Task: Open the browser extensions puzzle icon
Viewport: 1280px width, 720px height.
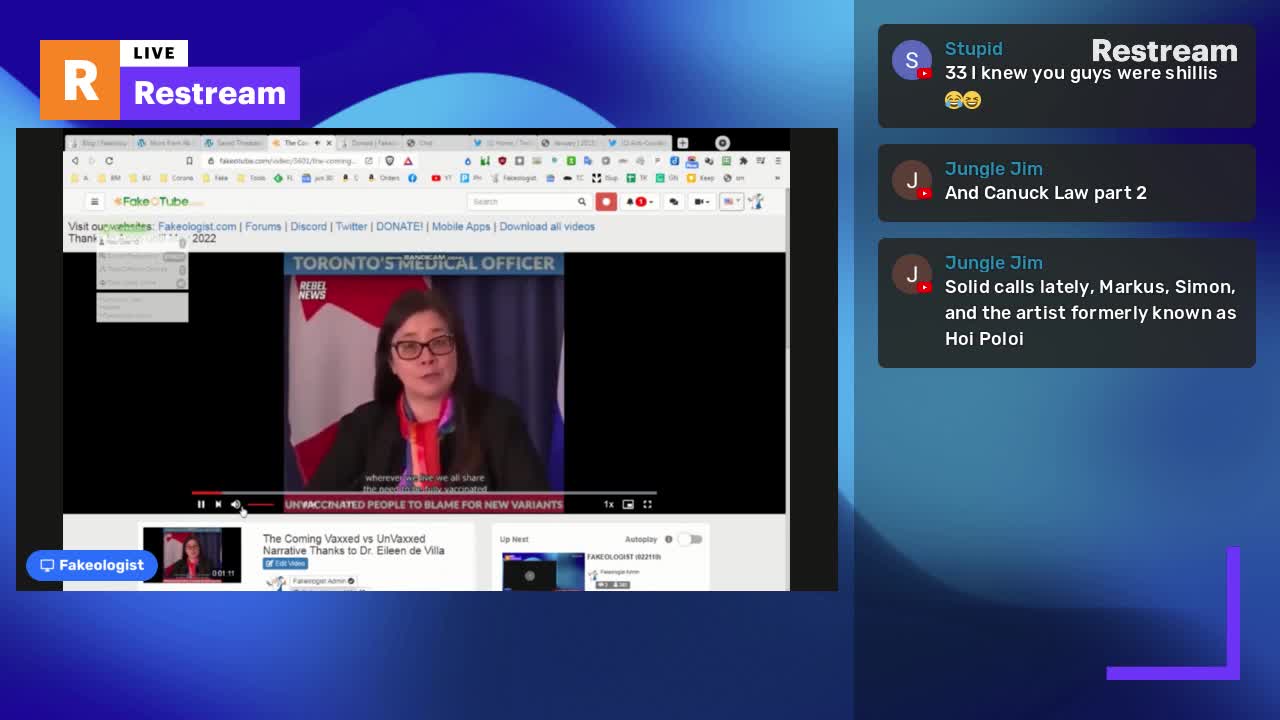Action: pos(743,161)
